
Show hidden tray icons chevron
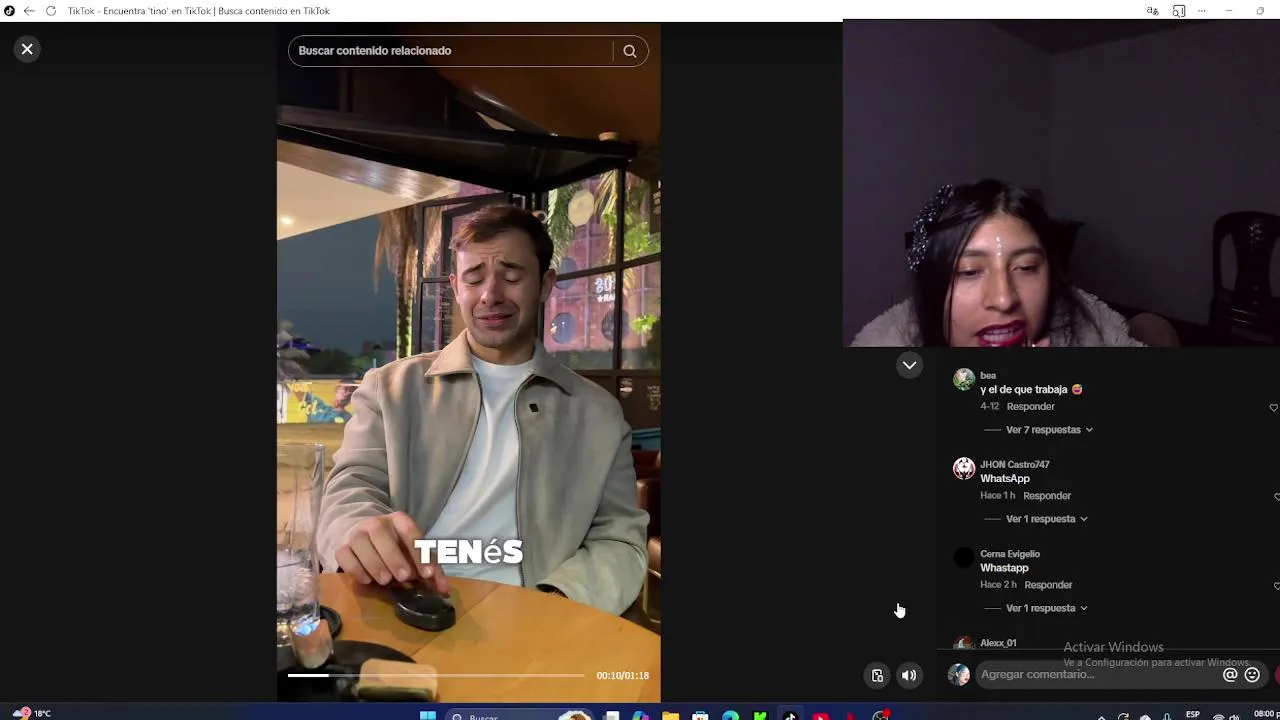tap(1102, 716)
